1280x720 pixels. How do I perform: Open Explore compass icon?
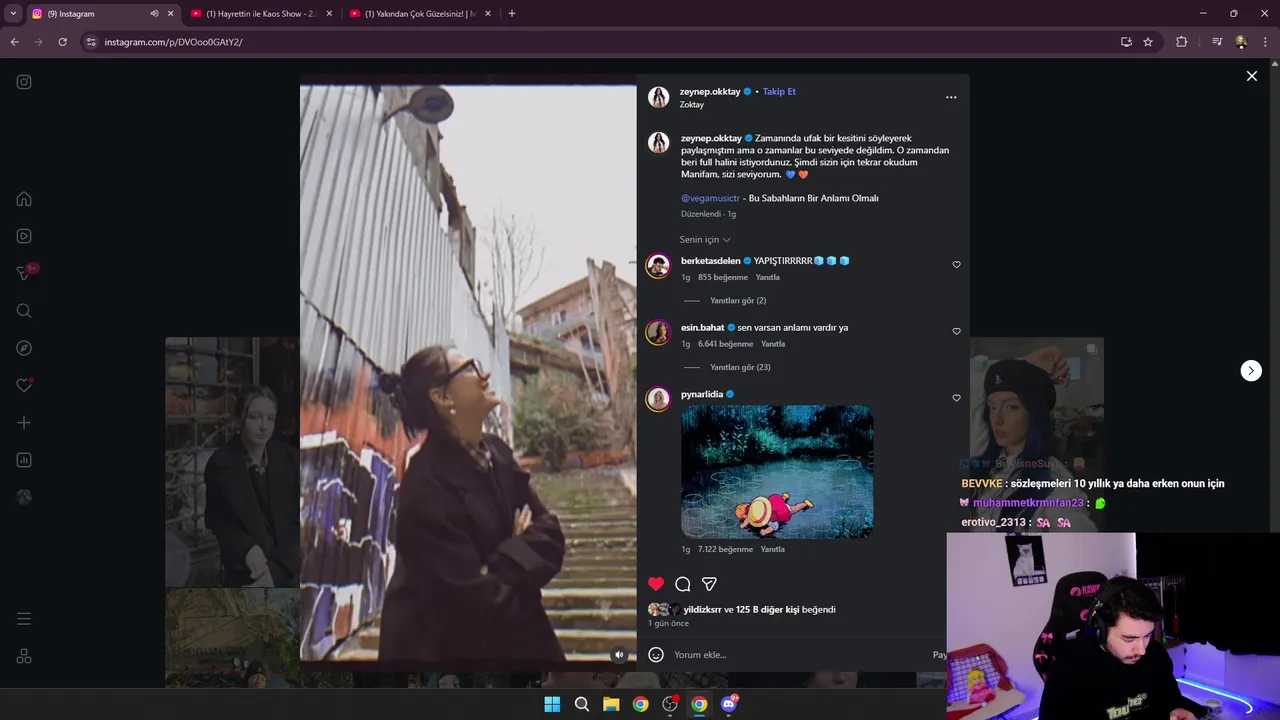coord(24,348)
